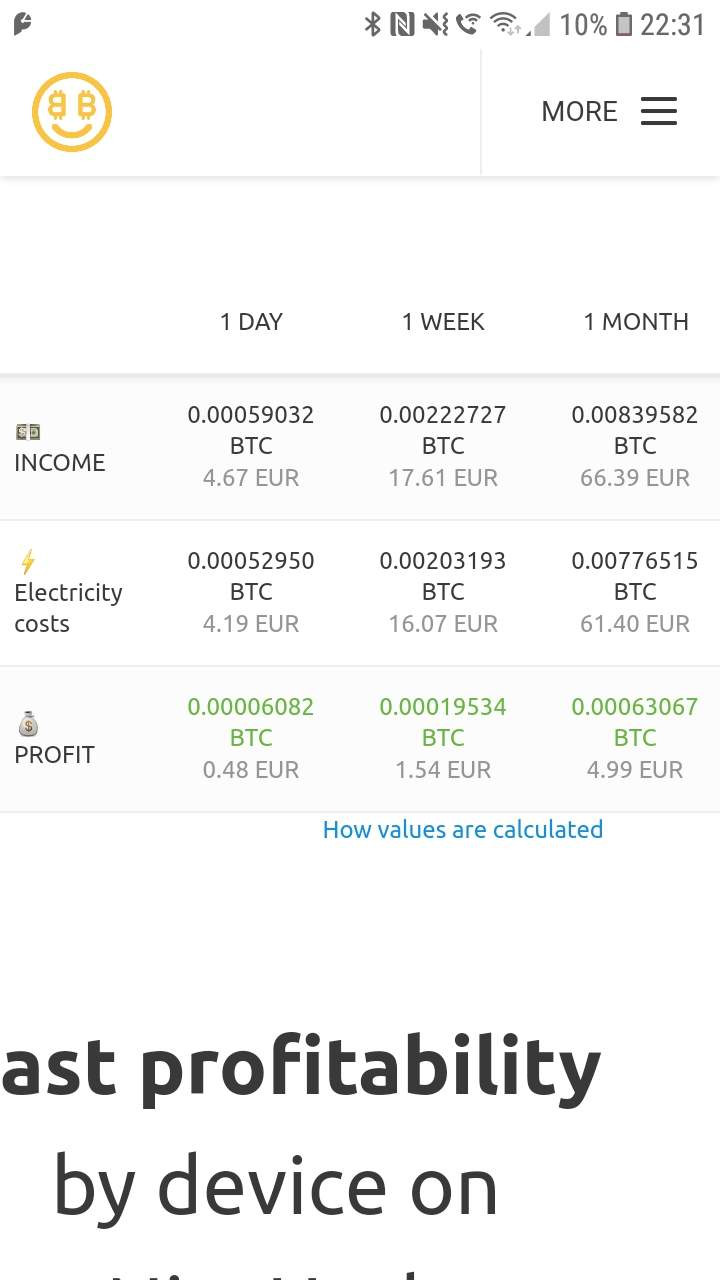Tap the 1 day income BTC value
The height and width of the screenshot is (1280, 720).
251,415
